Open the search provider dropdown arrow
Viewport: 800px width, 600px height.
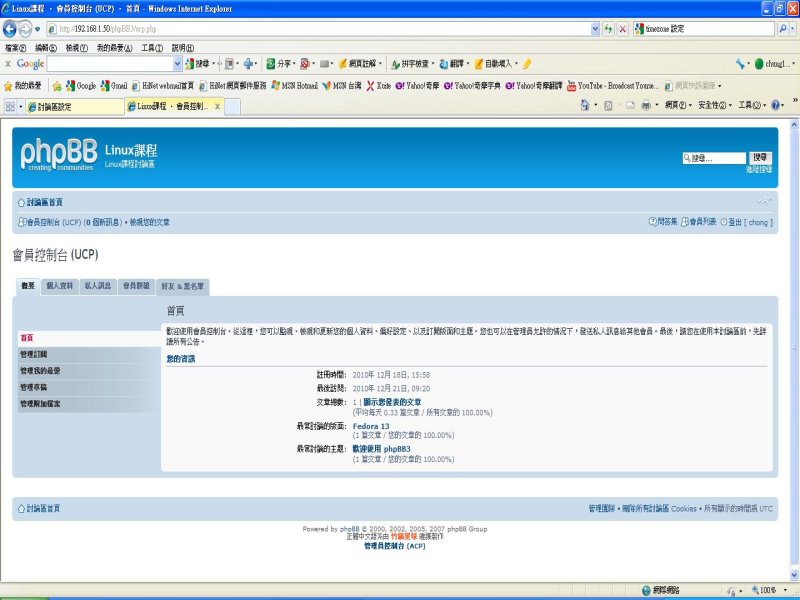pyautogui.click(x=793, y=29)
